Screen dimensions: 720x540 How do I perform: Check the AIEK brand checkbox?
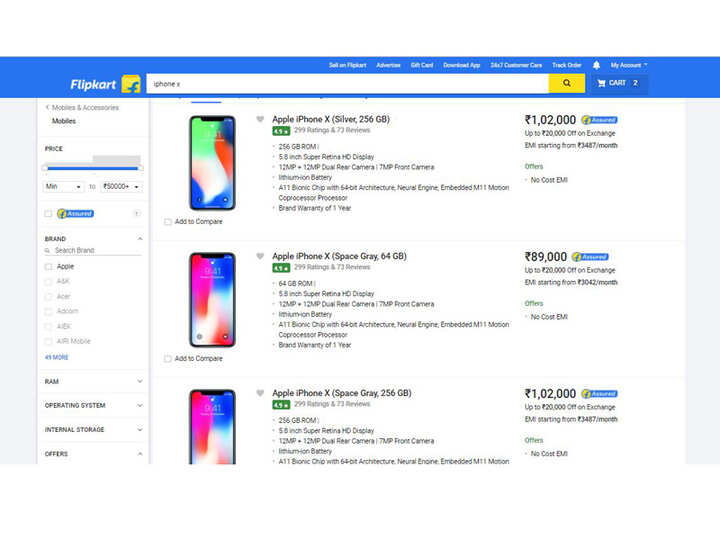coord(48,326)
